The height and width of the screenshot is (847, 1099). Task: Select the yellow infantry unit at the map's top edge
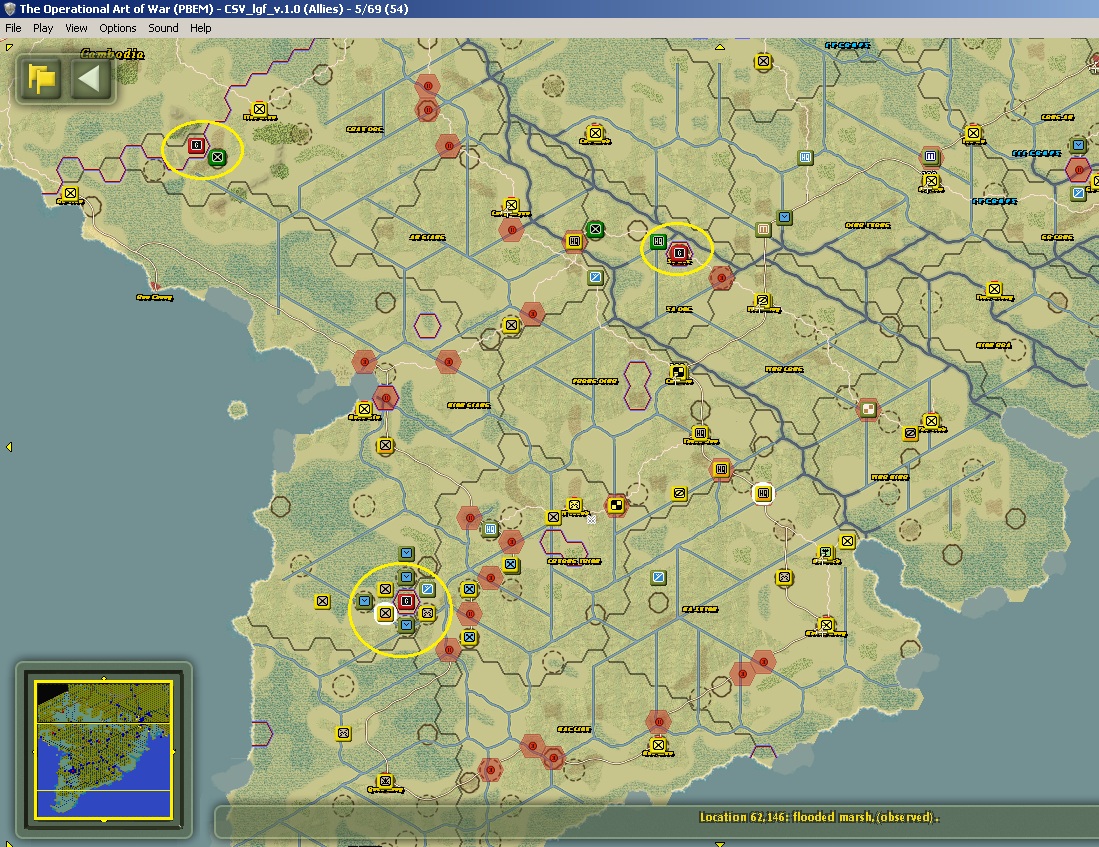point(763,61)
